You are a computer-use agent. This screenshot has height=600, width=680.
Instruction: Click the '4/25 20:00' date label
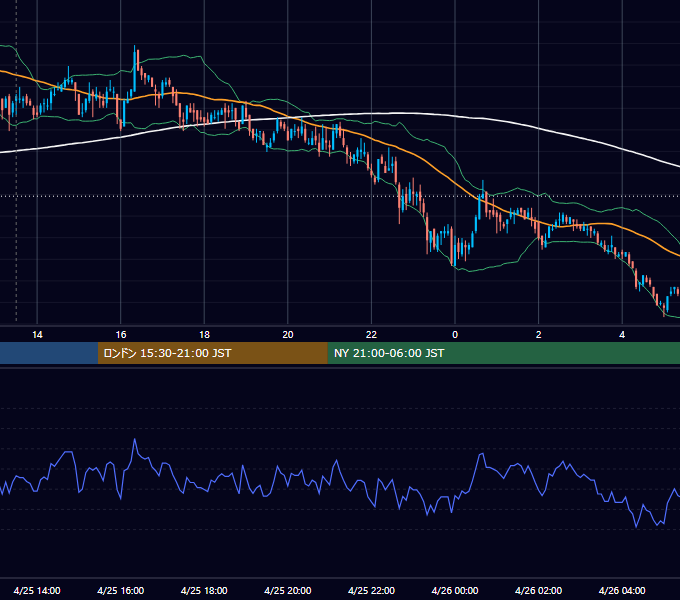click(x=288, y=590)
